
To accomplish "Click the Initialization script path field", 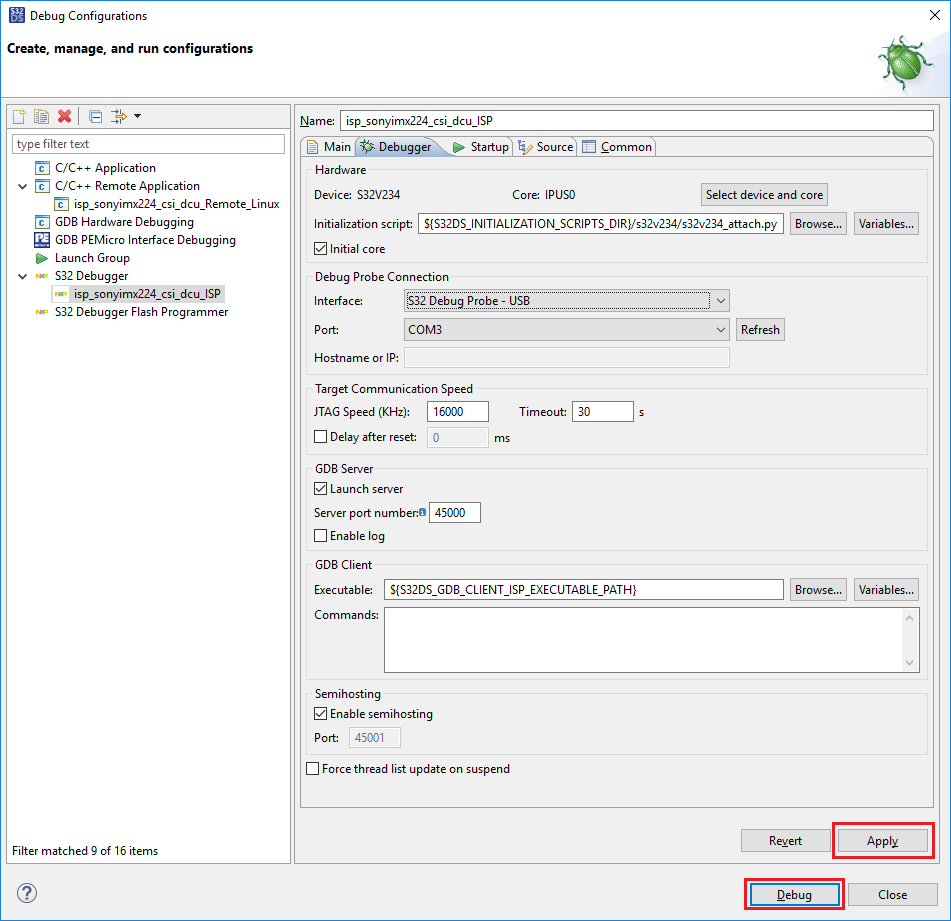I will 600,224.
